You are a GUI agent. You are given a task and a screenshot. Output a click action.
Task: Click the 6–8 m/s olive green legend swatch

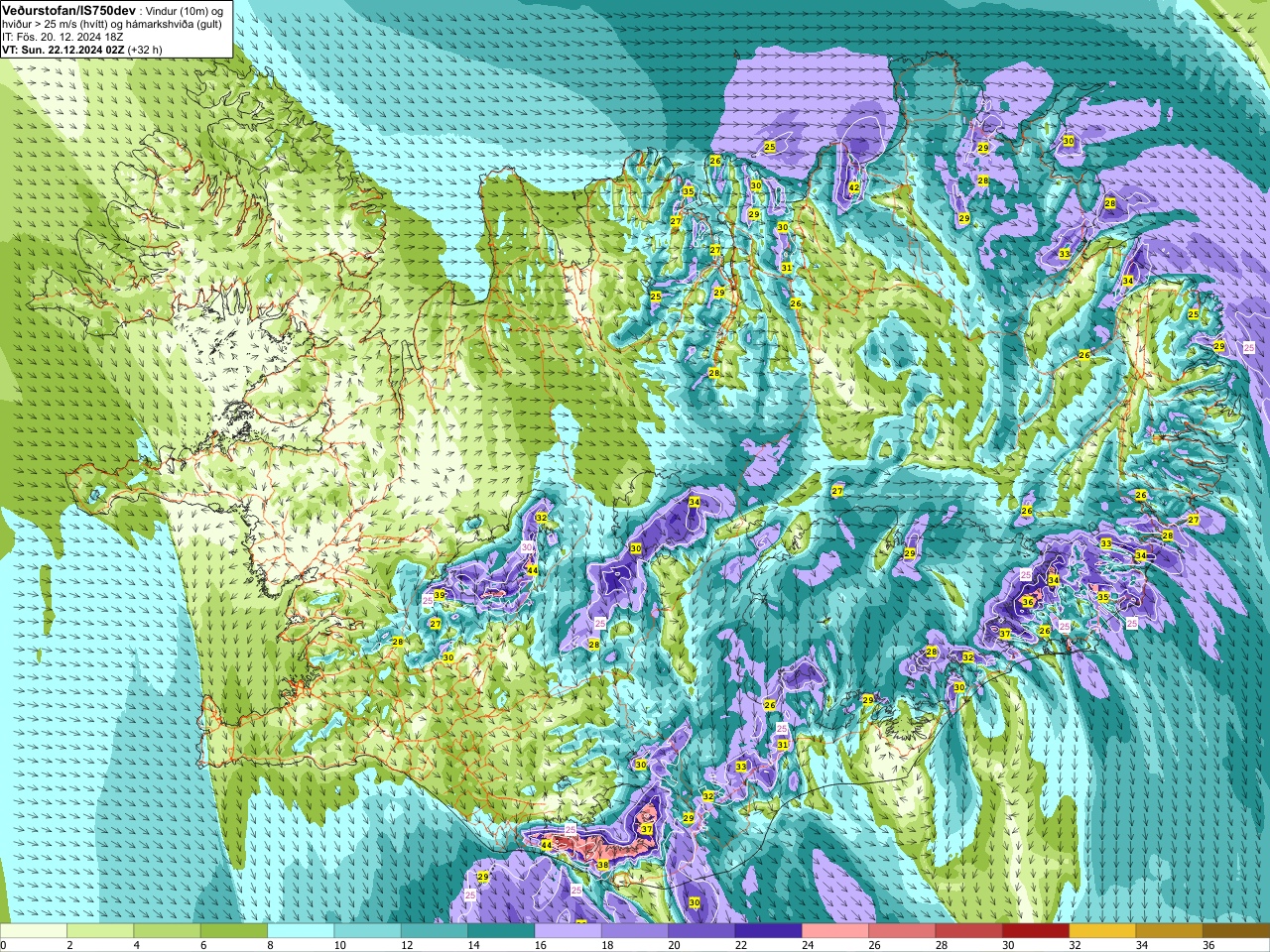click(234, 931)
